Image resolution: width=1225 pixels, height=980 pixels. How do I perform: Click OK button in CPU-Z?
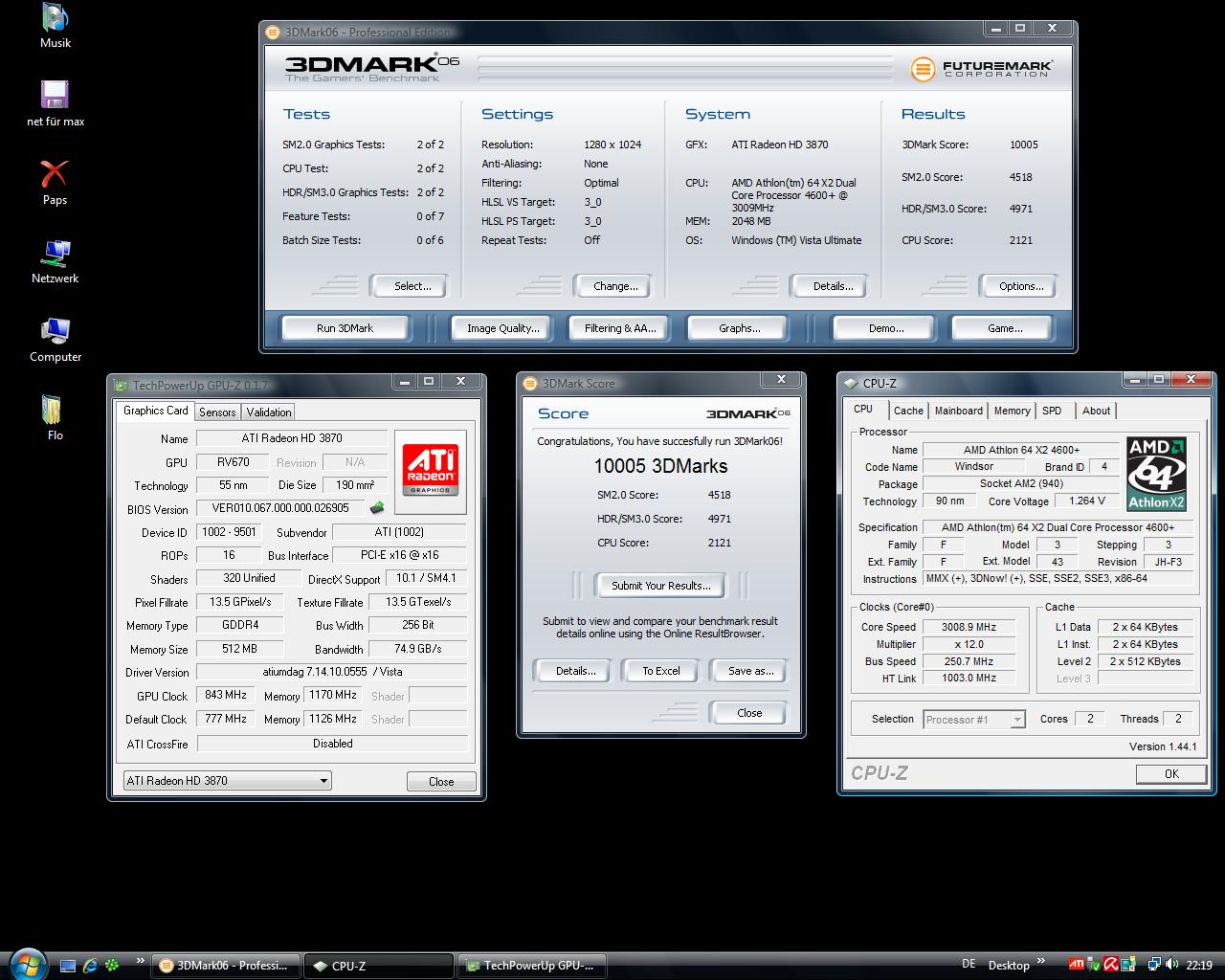tap(1171, 773)
